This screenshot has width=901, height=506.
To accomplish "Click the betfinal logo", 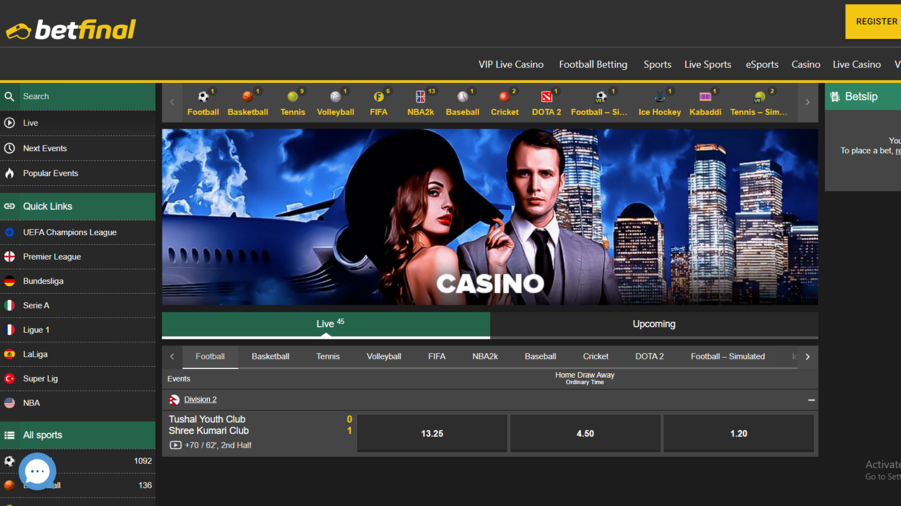I will pyautogui.click(x=71, y=30).
